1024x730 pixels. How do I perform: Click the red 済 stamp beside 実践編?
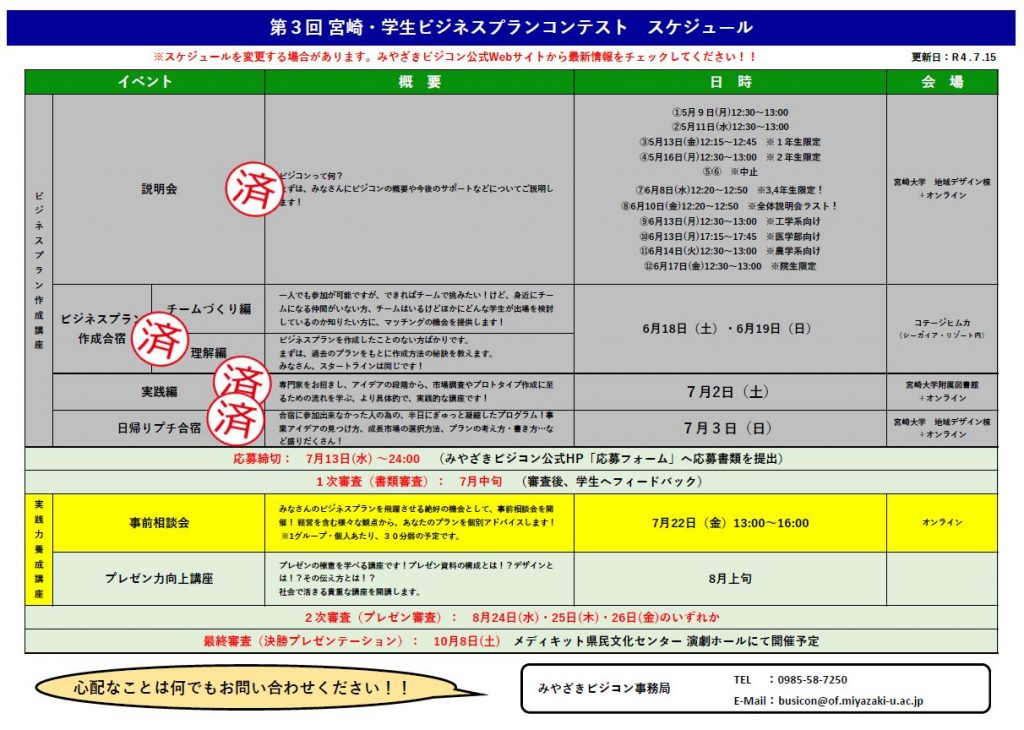click(x=242, y=381)
